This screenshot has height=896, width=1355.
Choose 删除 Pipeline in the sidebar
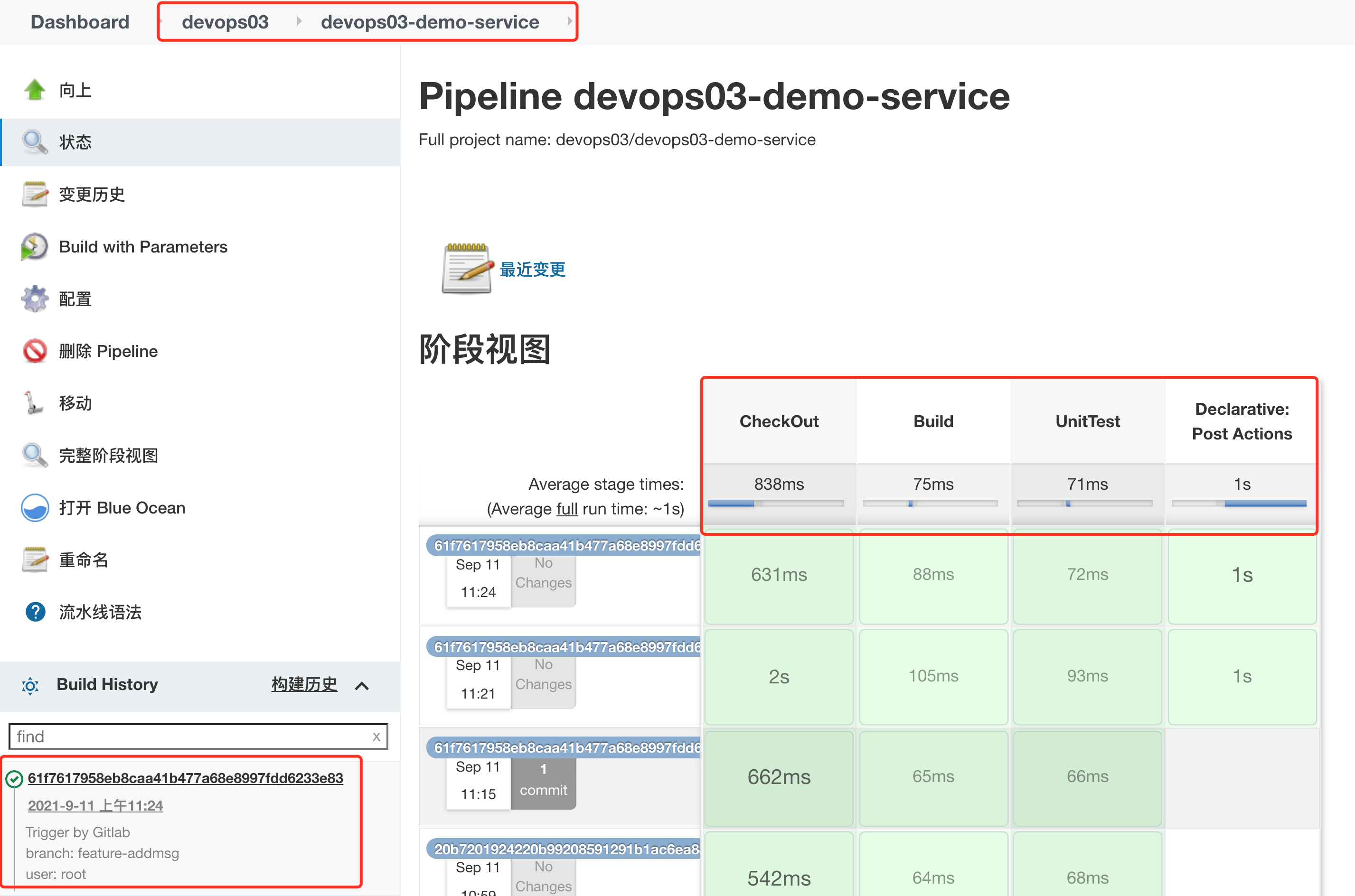[x=108, y=351]
